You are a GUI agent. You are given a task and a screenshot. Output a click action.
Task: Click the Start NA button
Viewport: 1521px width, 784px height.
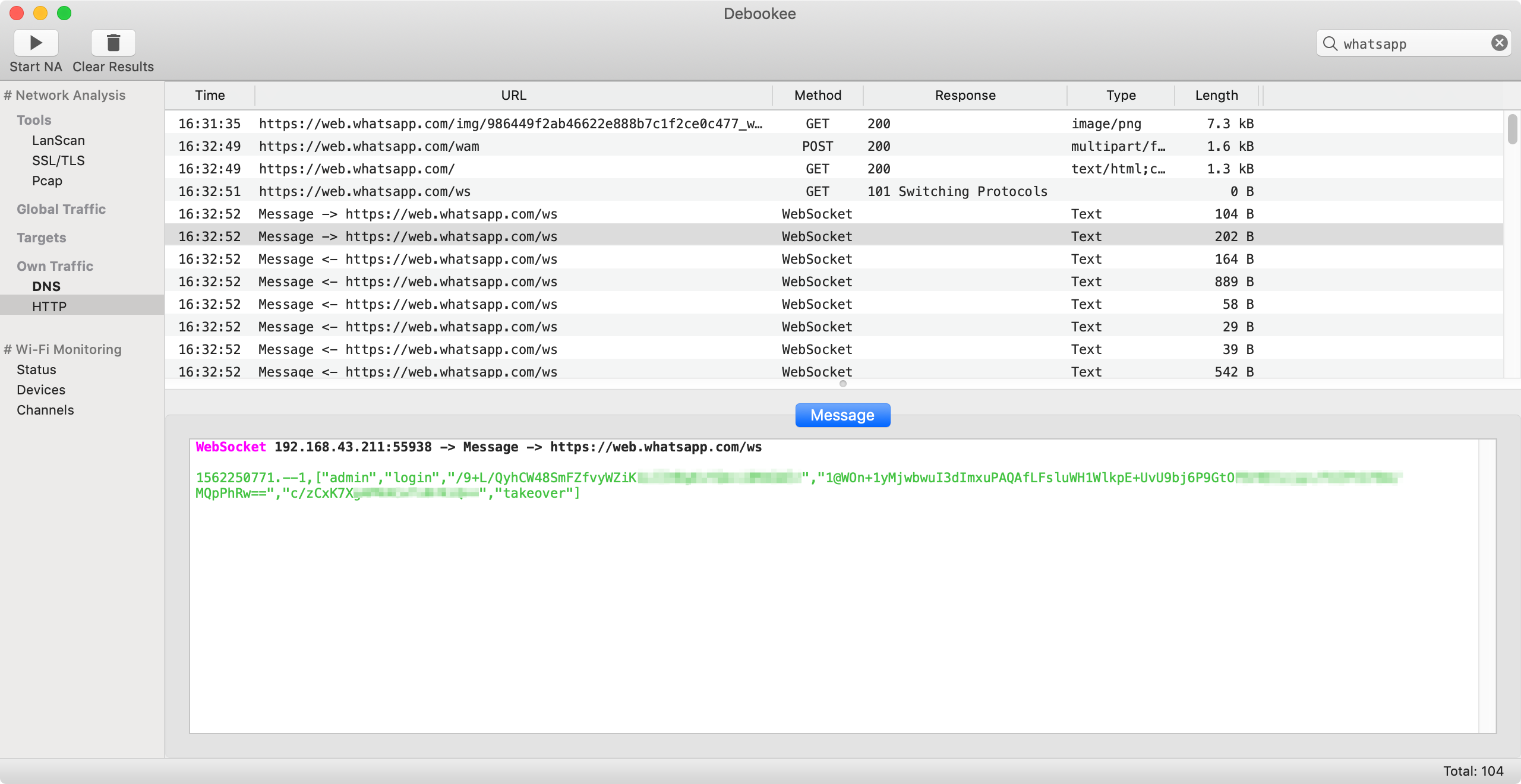(36, 42)
